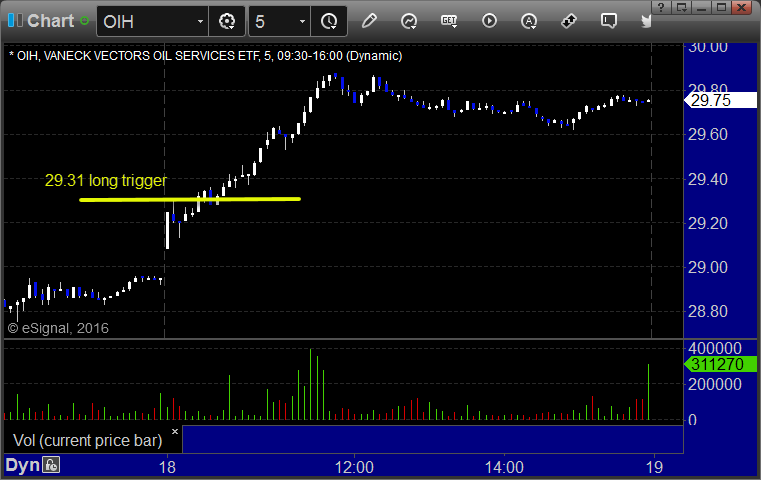Screen dimensions: 761x480
Task: Click the 29.20 price axis label
Action: (x=708, y=223)
